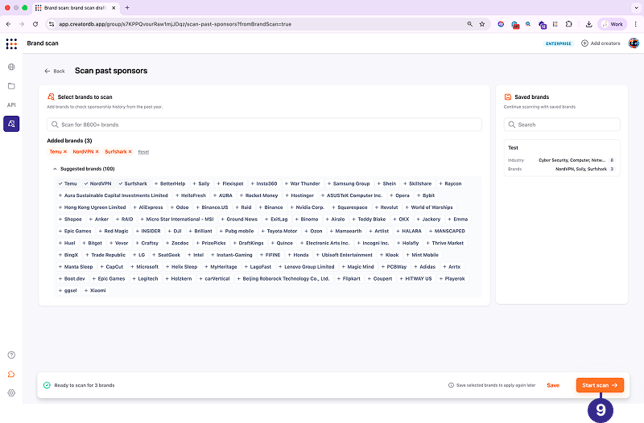Open the settings gear in the sidebar

coord(11,393)
